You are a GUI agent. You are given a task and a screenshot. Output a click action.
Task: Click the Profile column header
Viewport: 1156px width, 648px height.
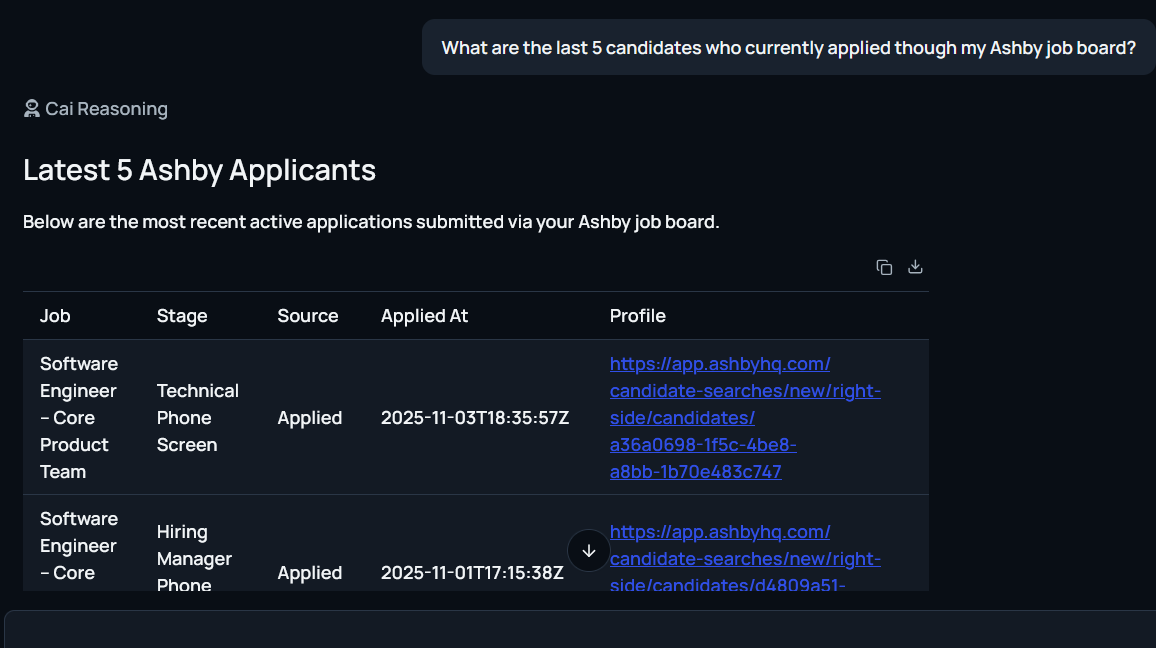point(638,316)
